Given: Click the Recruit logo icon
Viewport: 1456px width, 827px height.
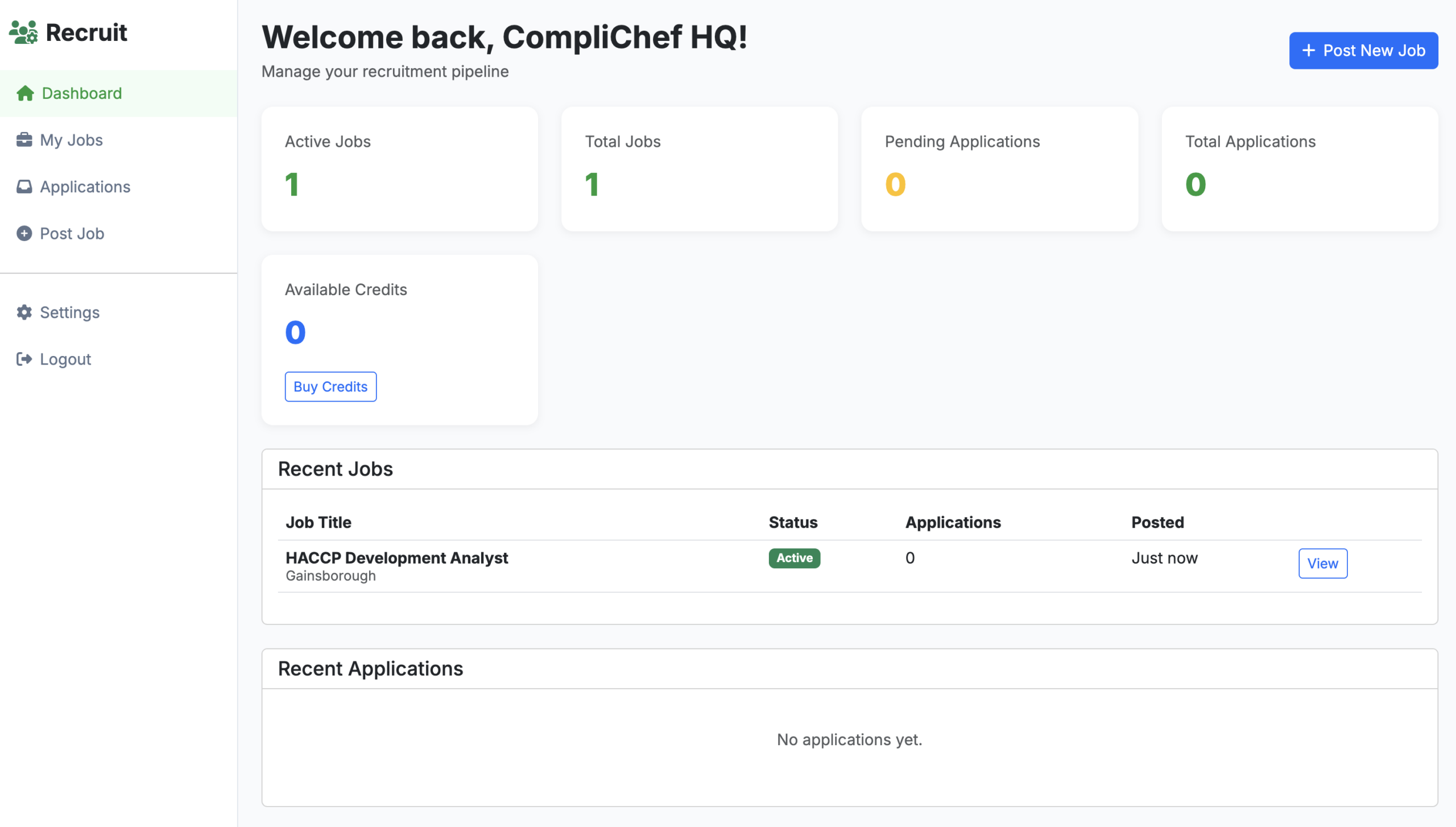Looking at the screenshot, I should click(23, 32).
